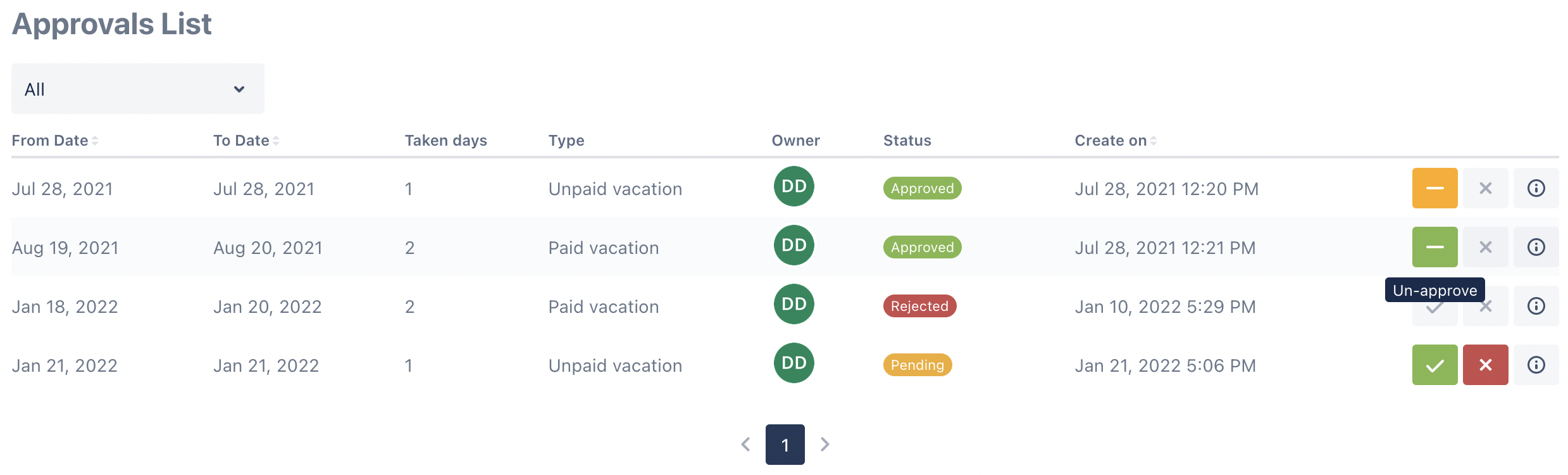View info for the pending Jan 21 request
The height and width of the screenshot is (475, 1568).
pos(1536,365)
